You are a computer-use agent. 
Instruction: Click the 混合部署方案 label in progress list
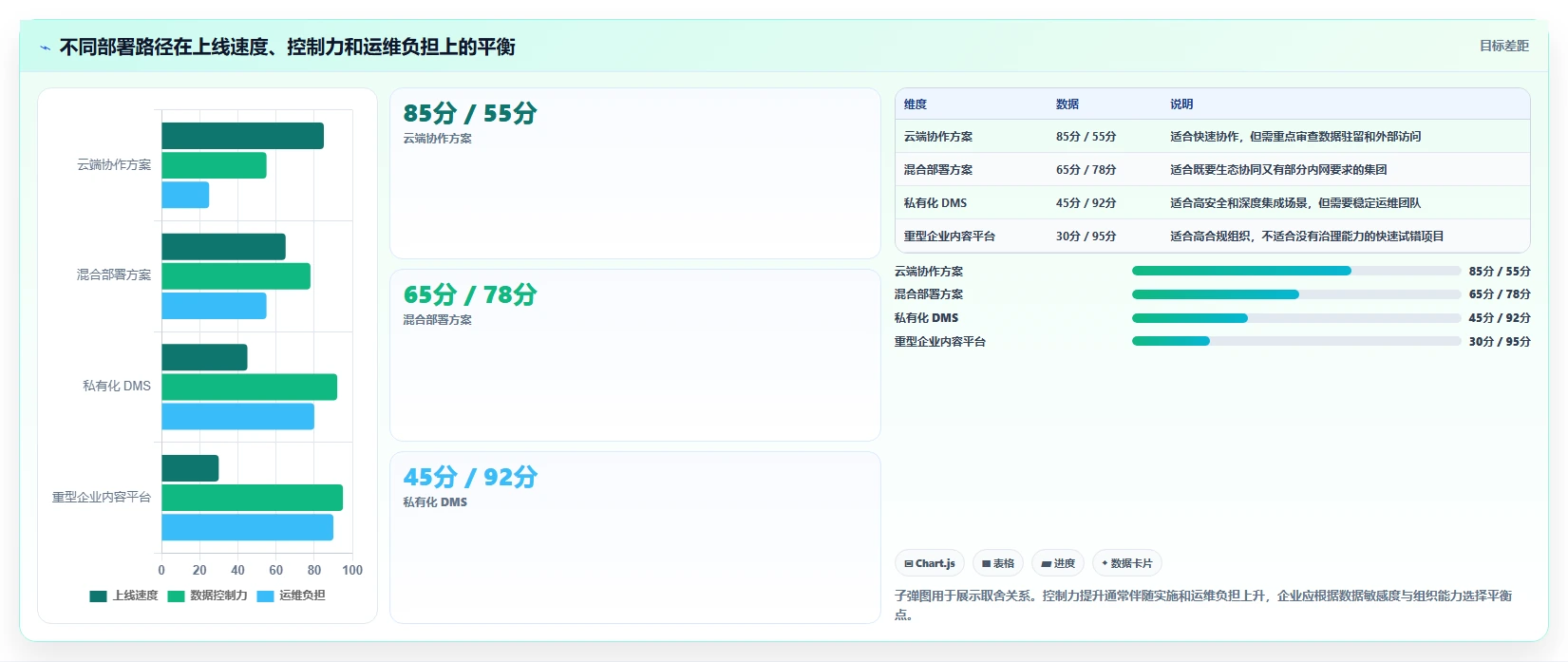tap(929, 294)
